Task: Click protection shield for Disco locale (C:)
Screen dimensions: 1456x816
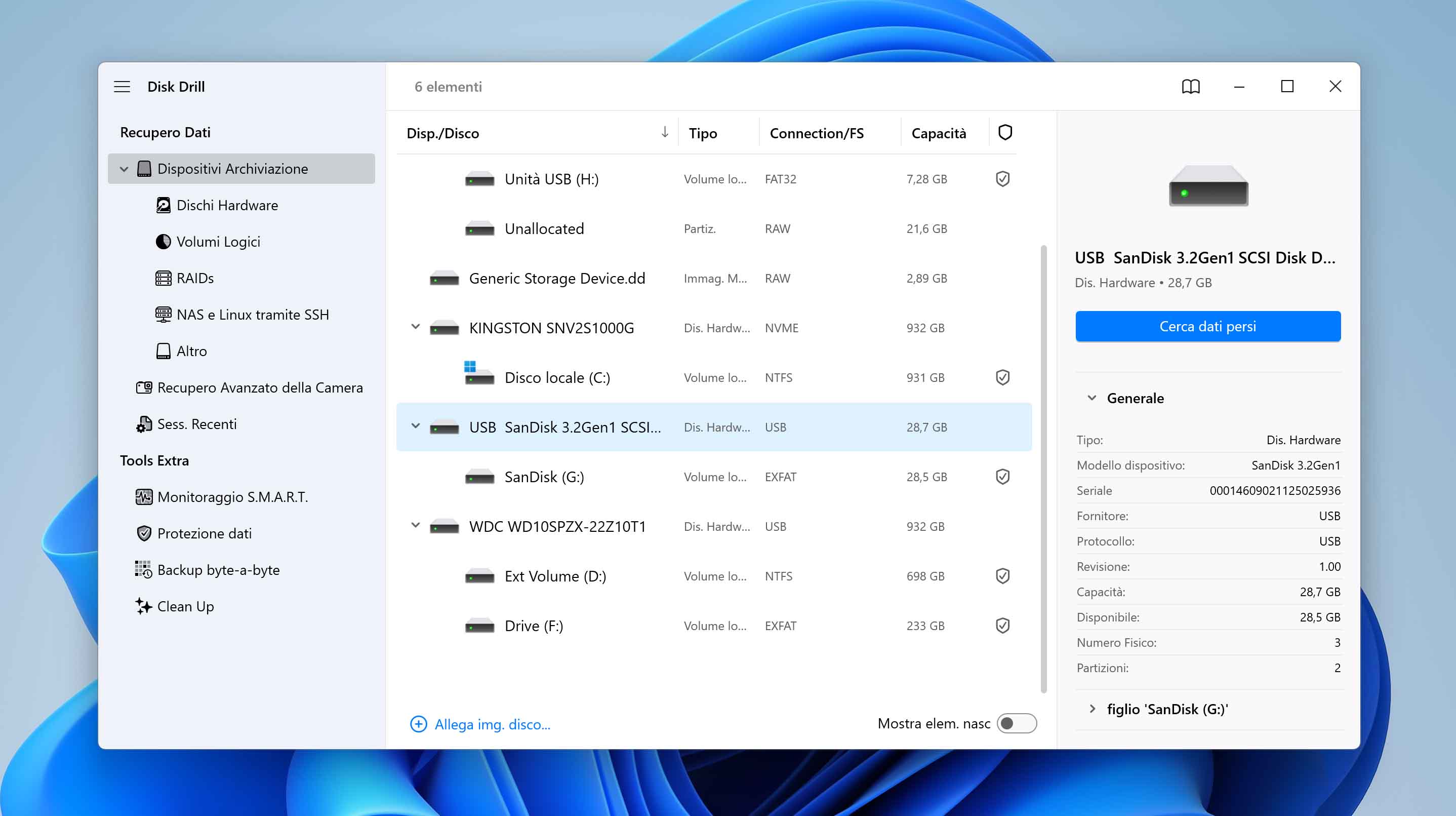Action: pos(1002,377)
